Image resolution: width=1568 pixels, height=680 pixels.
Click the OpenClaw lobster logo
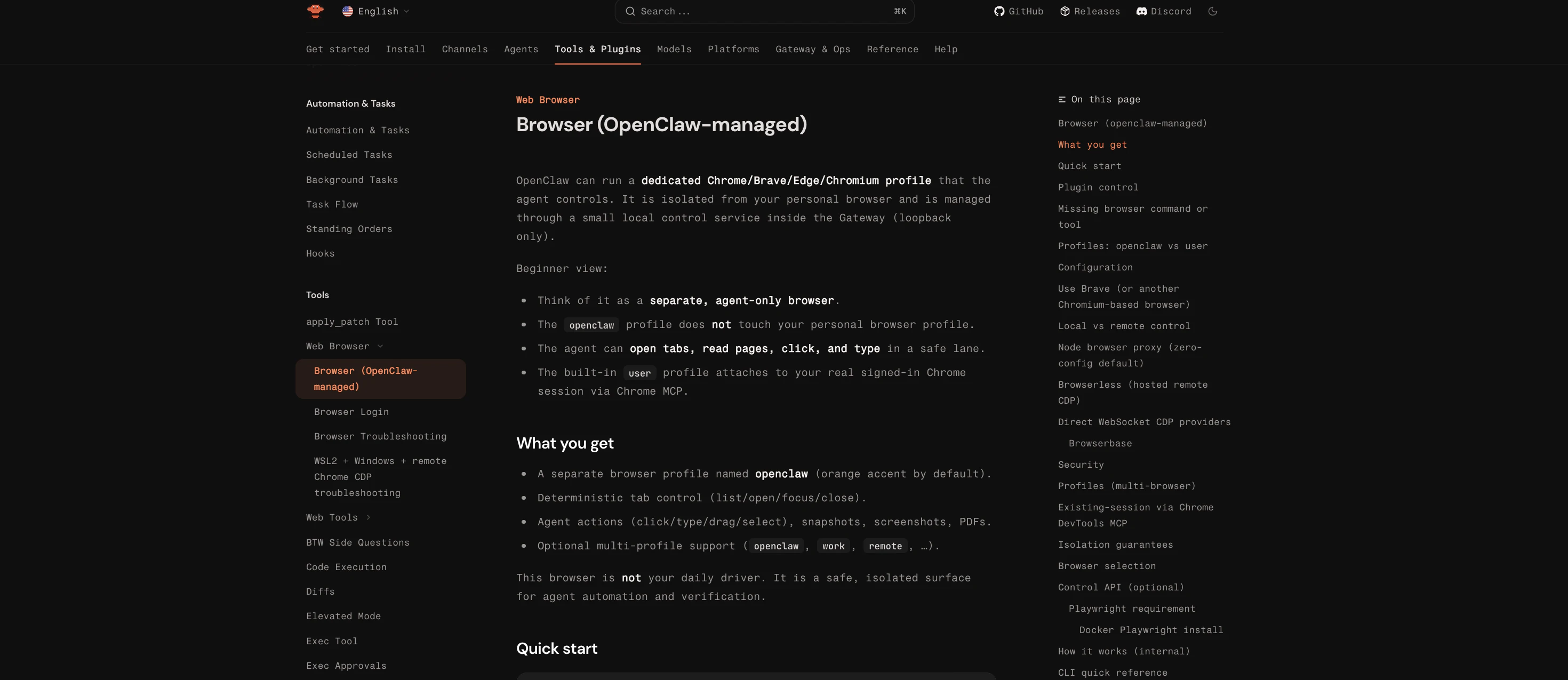[x=315, y=11]
